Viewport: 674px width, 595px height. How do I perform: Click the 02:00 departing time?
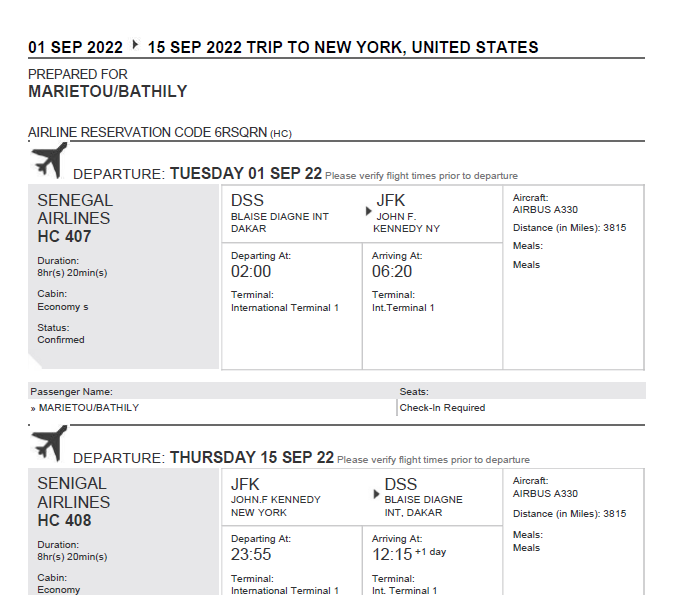coord(251,272)
